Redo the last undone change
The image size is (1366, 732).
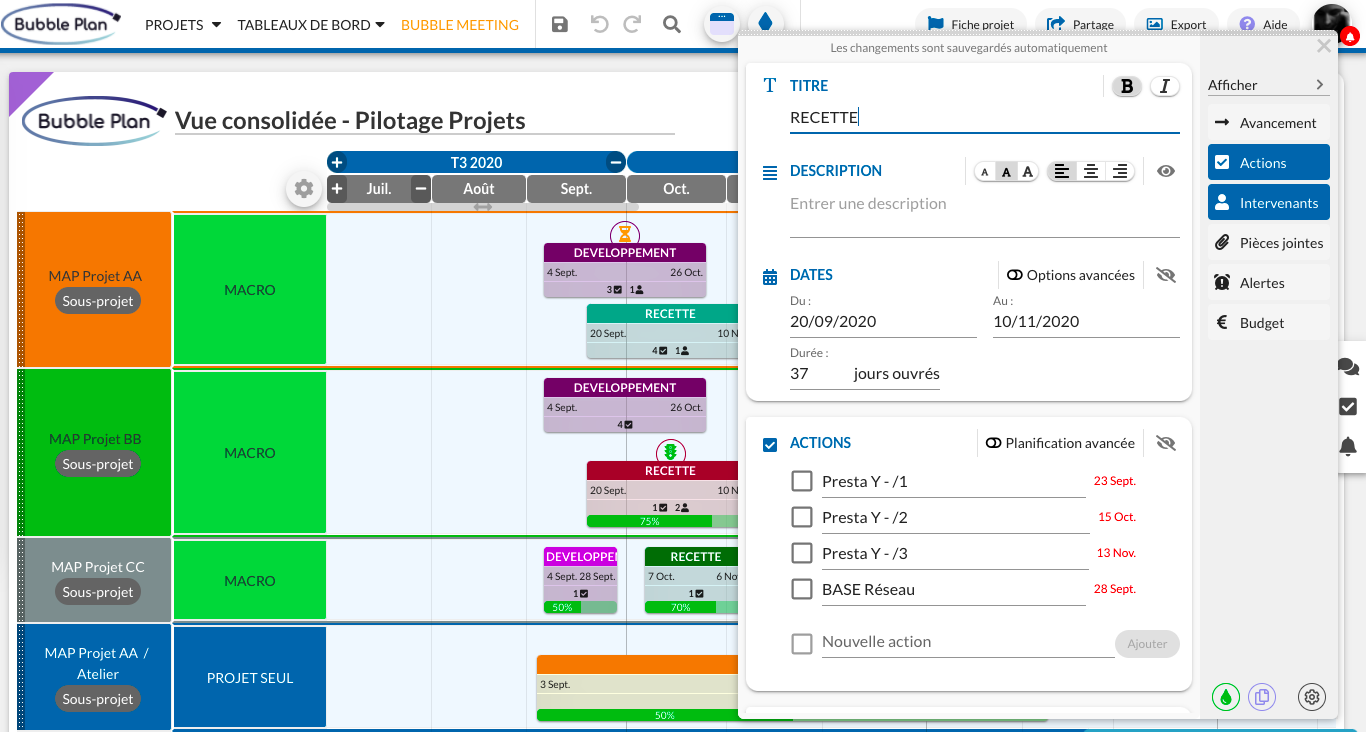tap(632, 24)
